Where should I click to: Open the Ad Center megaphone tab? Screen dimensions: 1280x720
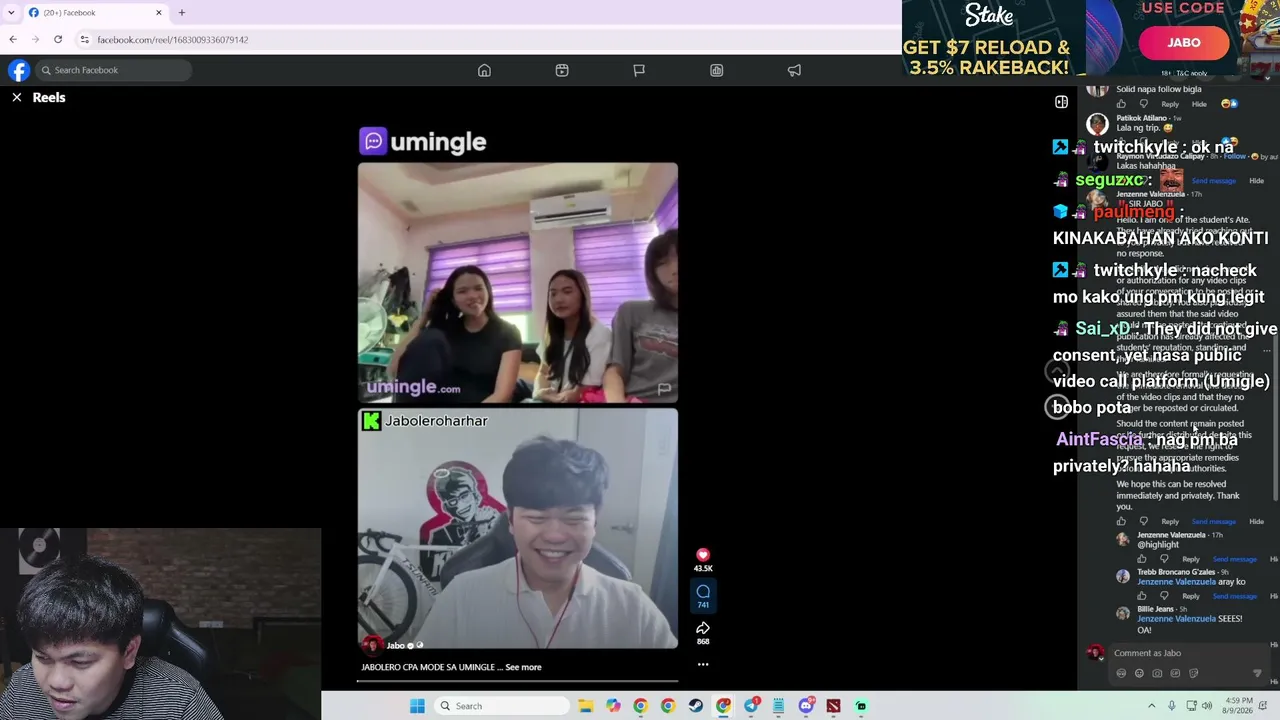794,70
